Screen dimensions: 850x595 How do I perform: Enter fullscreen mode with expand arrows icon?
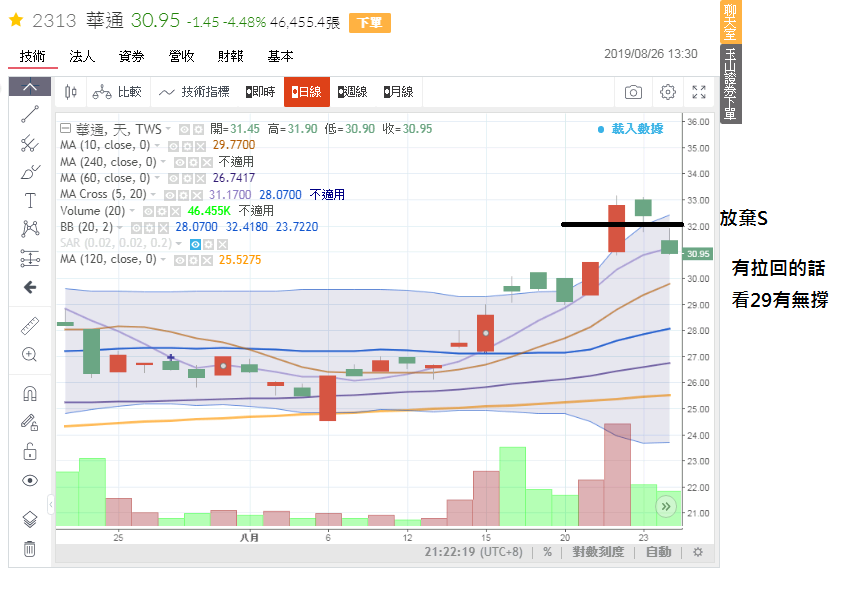pyautogui.click(x=699, y=92)
